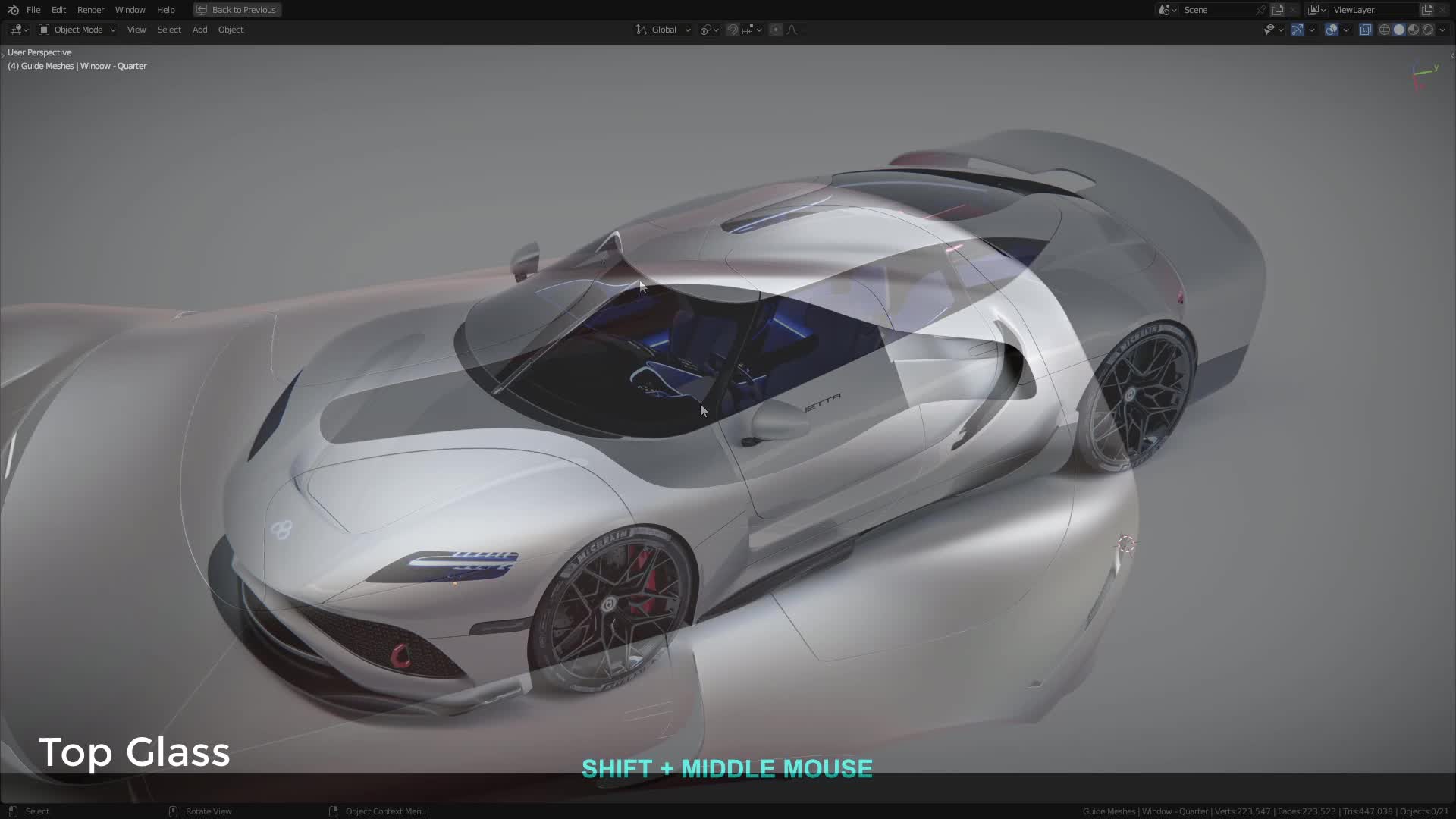
Task: Click the remove view layer icon
Action: coord(1442,10)
